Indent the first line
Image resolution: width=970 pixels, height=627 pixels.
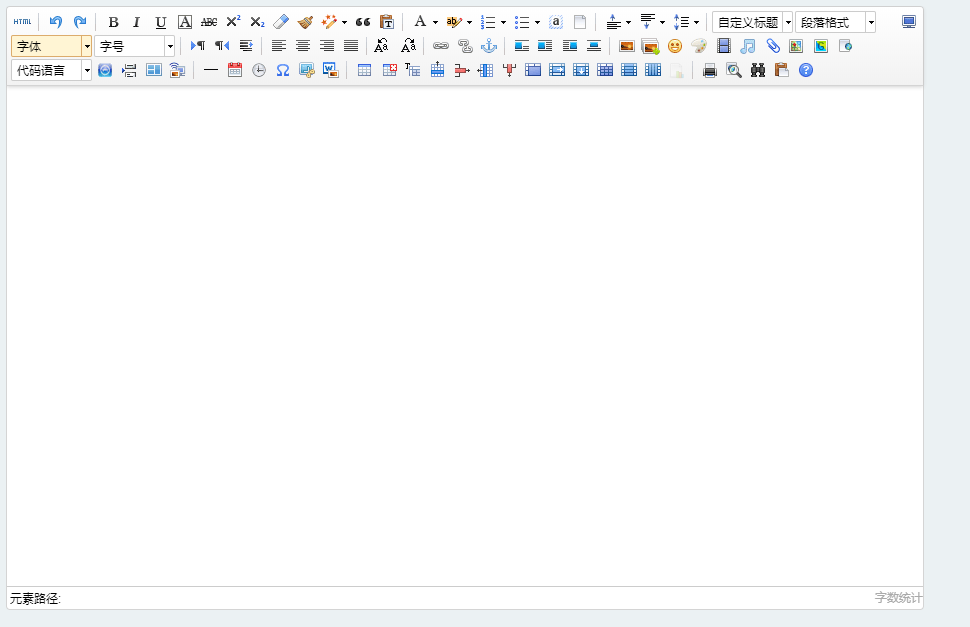(x=246, y=46)
